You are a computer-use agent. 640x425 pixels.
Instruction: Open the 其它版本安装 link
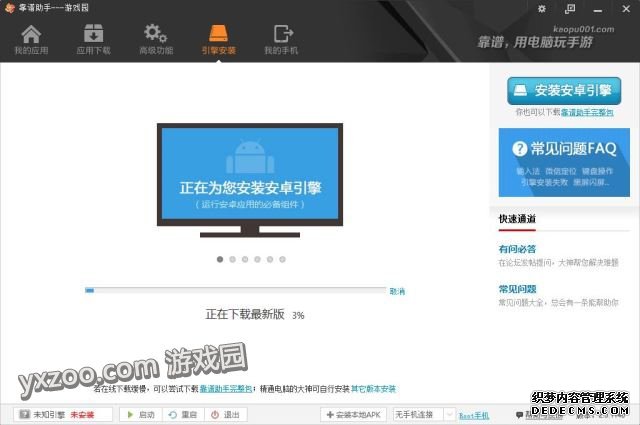pos(373,389)
